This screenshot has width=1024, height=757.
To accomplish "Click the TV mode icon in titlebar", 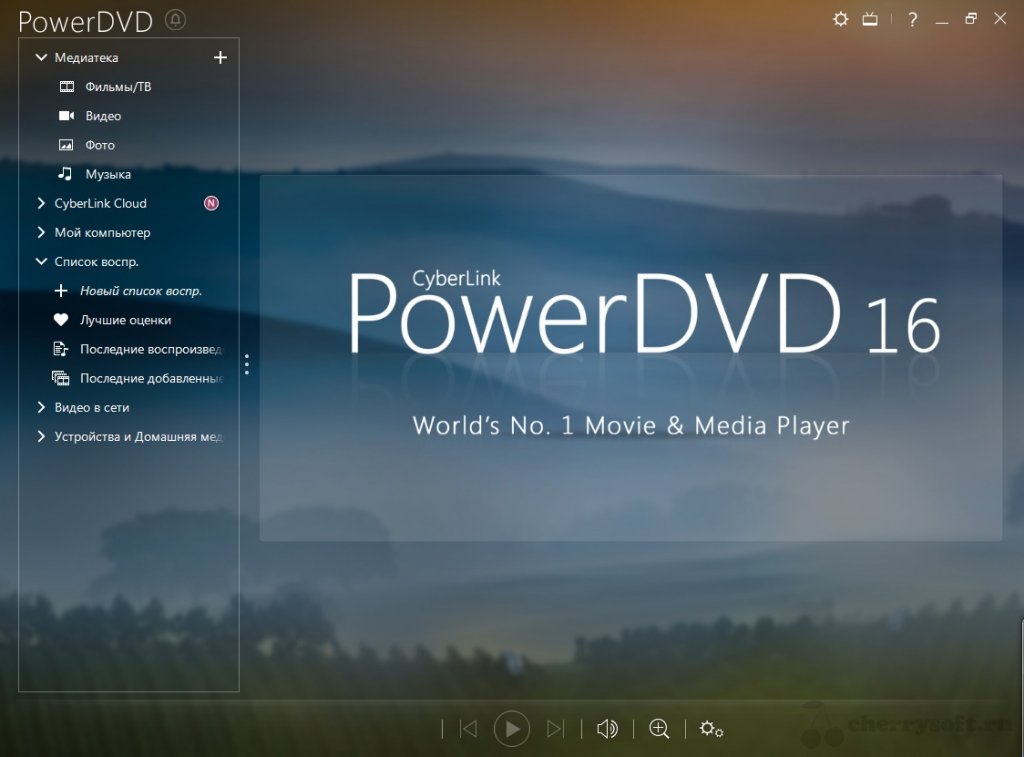I will click(x=869, y=18).
